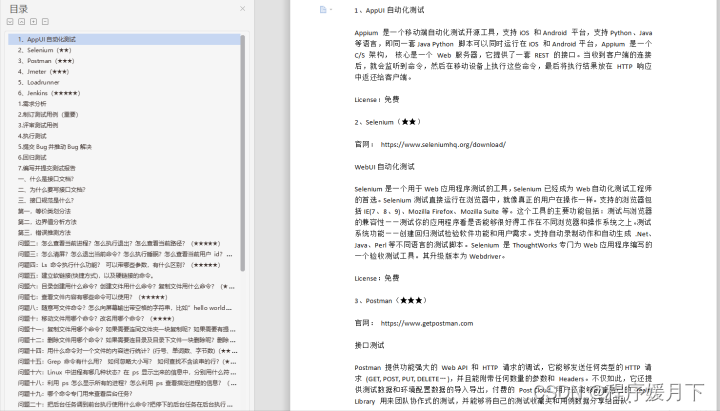Click the 目录 pane vertical scrollbar
Image resolution: width=720 pixels, height=411 pixels.
click(242, 153)
